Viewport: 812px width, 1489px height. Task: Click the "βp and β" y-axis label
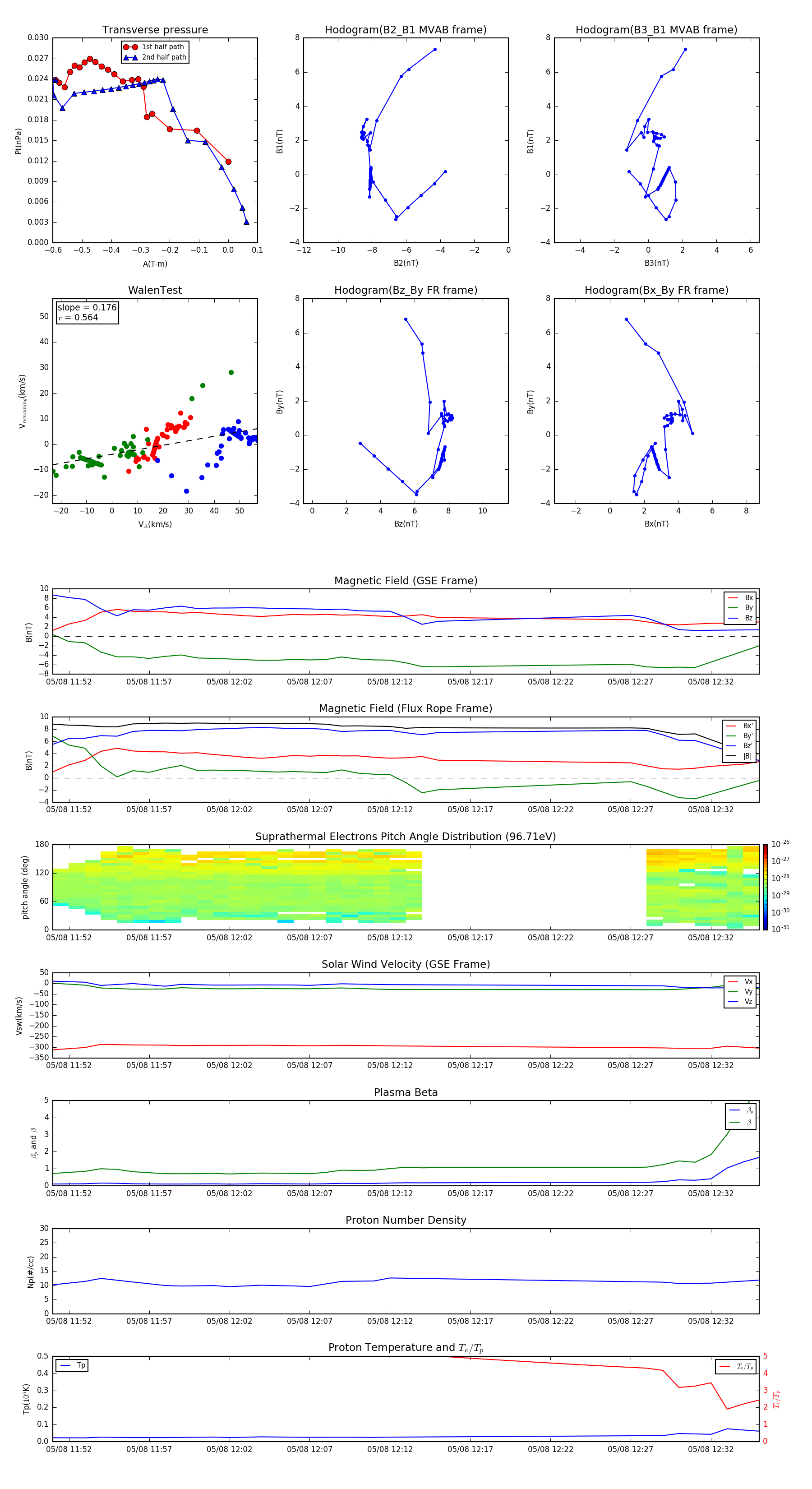[x=33, y=1143]
